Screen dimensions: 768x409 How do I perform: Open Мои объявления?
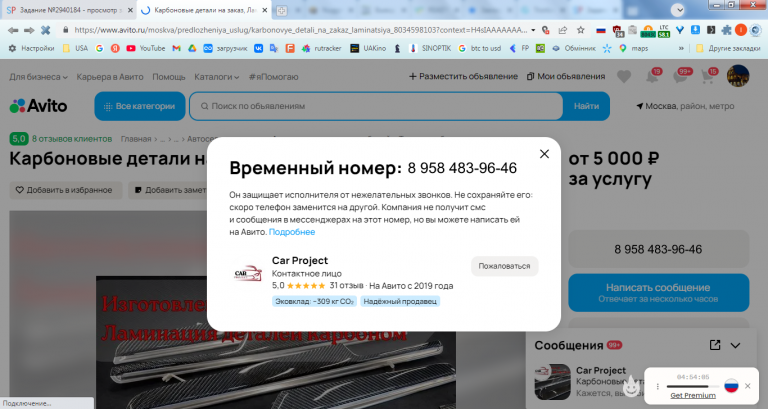tap(566, 76)
